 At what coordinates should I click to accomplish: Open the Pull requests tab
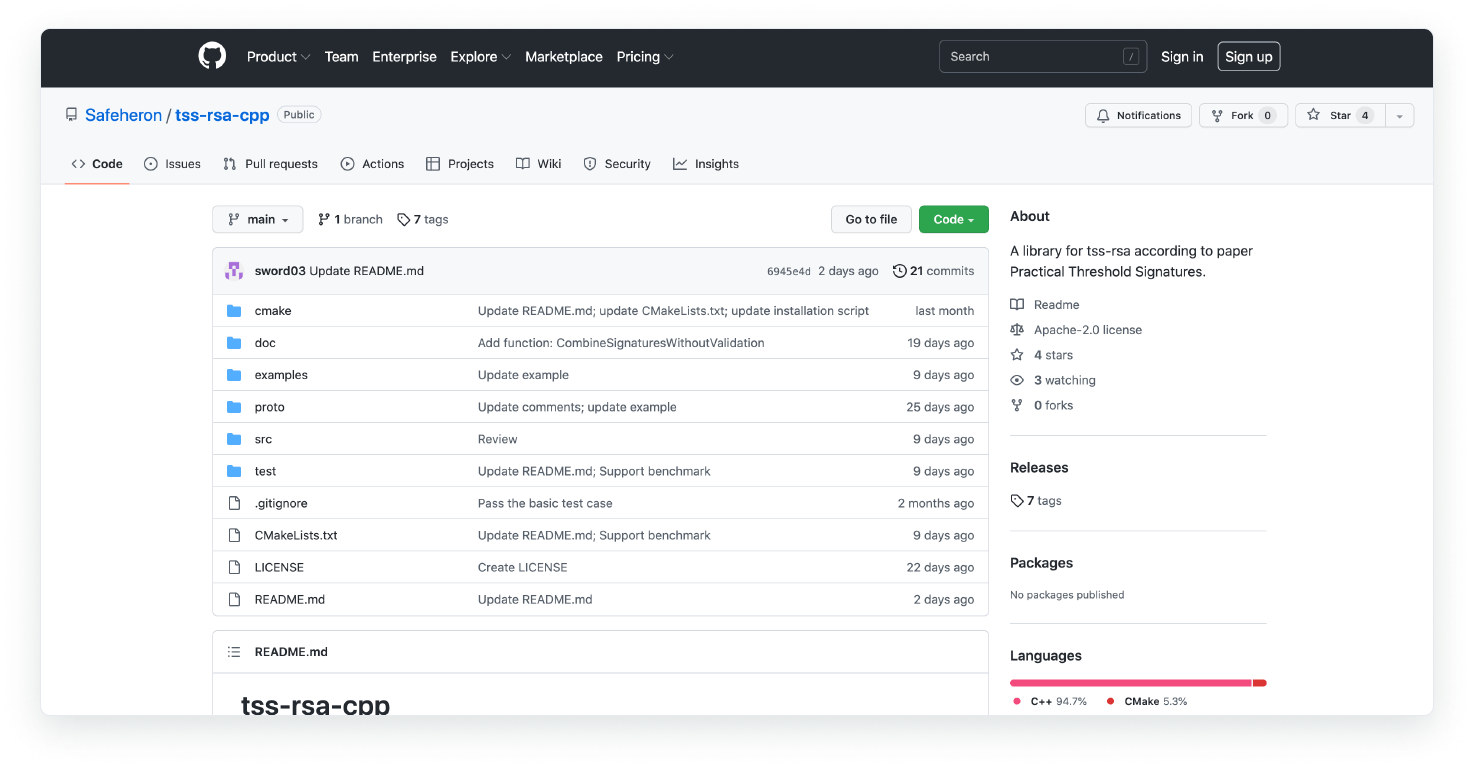coord(270,164)
